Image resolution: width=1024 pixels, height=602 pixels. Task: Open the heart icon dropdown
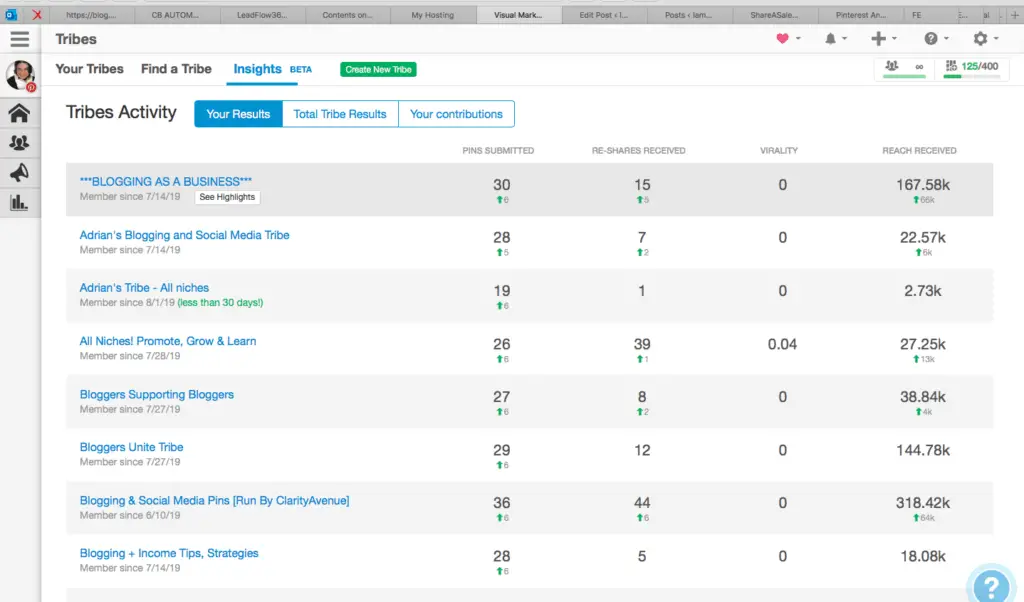788,39
